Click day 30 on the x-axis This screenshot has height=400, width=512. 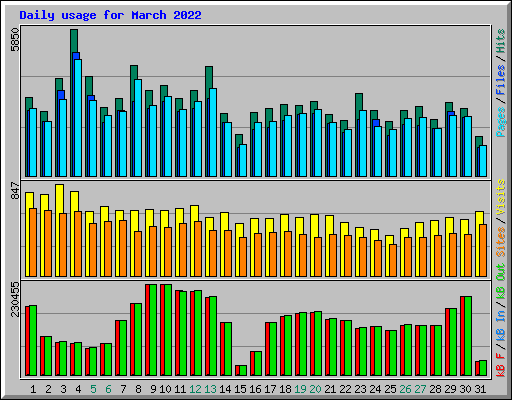pos(465,389)
